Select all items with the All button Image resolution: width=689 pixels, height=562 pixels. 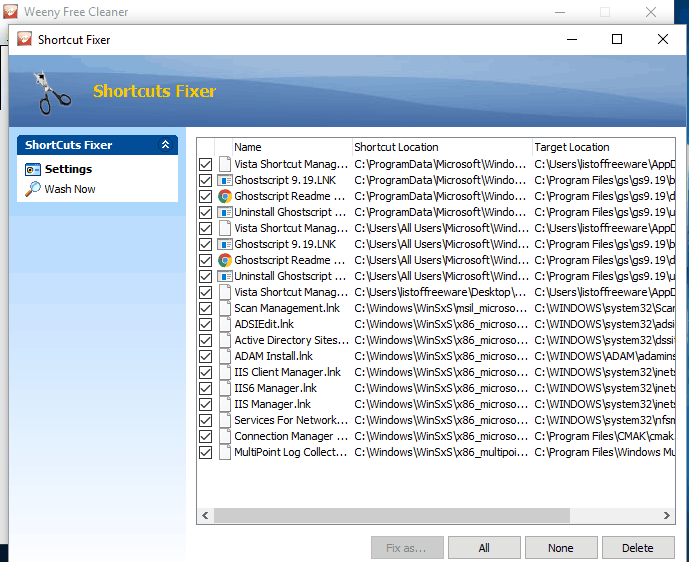484,547
